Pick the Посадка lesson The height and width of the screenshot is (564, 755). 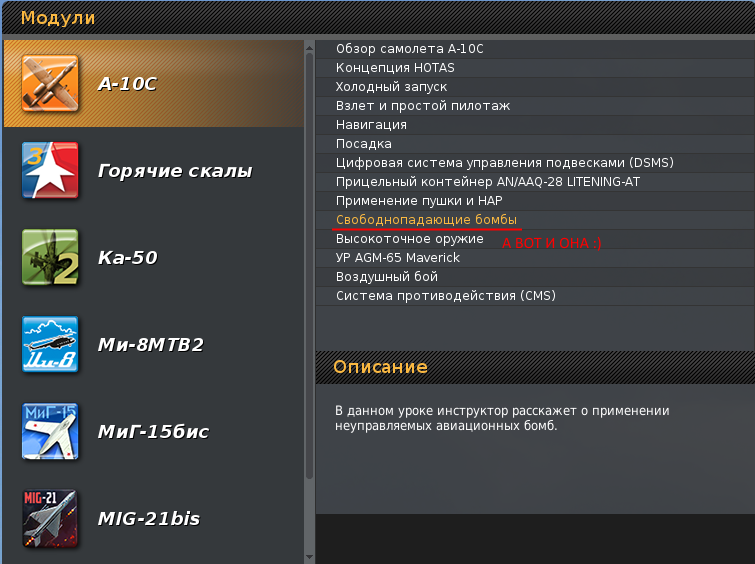coord(364,144)
